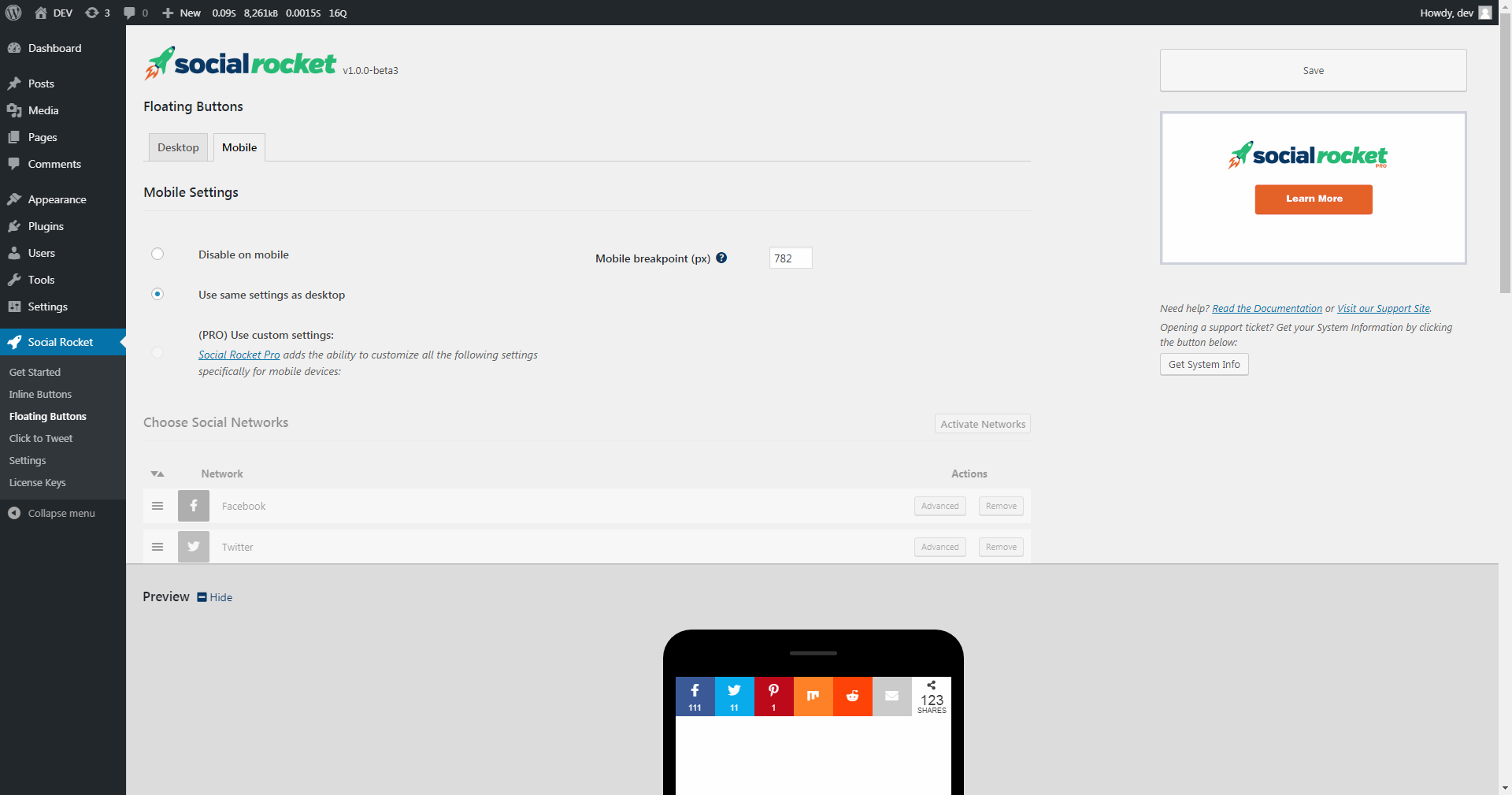The height and width of the screenshot is (795, 1512).
Task: Open Howdy, dev user menu
Action: (1455, 13)
